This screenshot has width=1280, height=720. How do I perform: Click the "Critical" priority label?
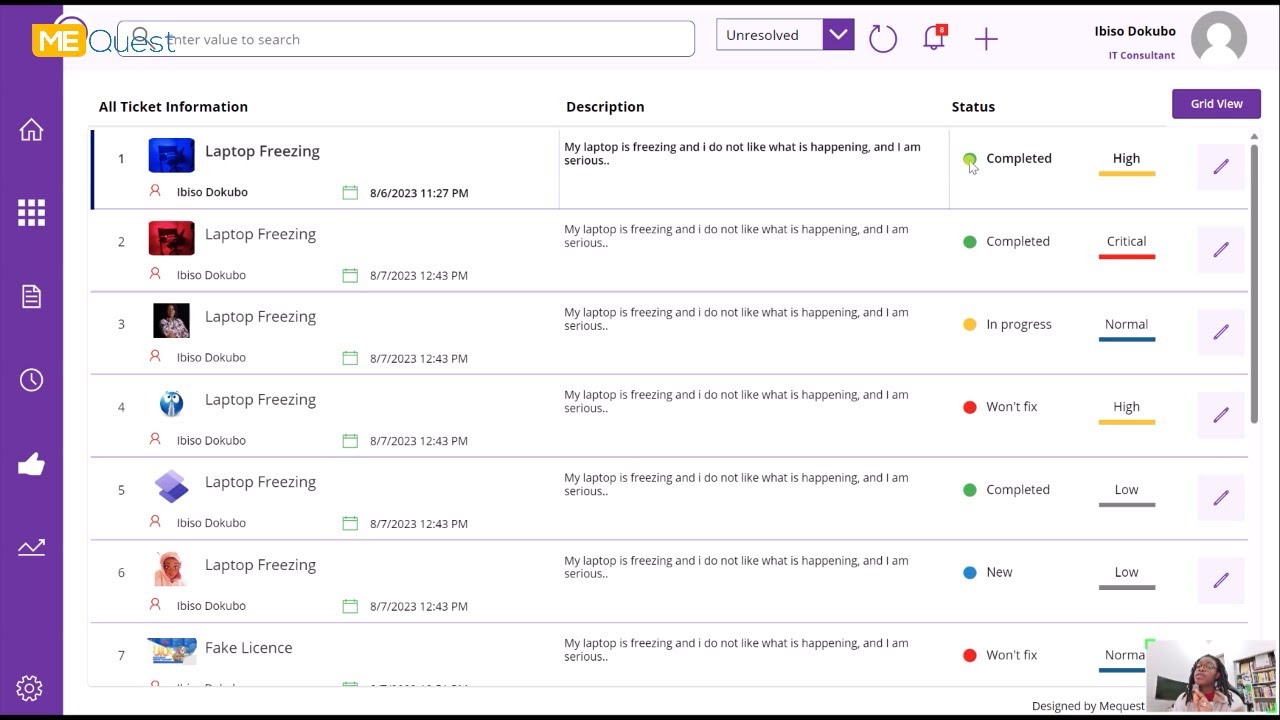[1126, 241]
